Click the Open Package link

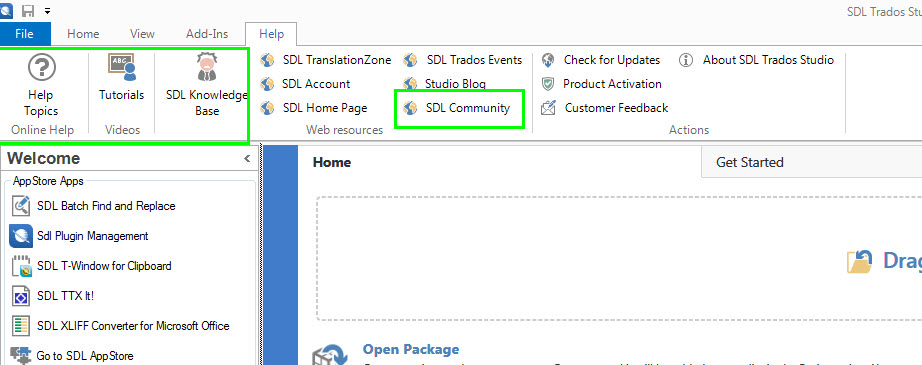[x=410, y=350]
